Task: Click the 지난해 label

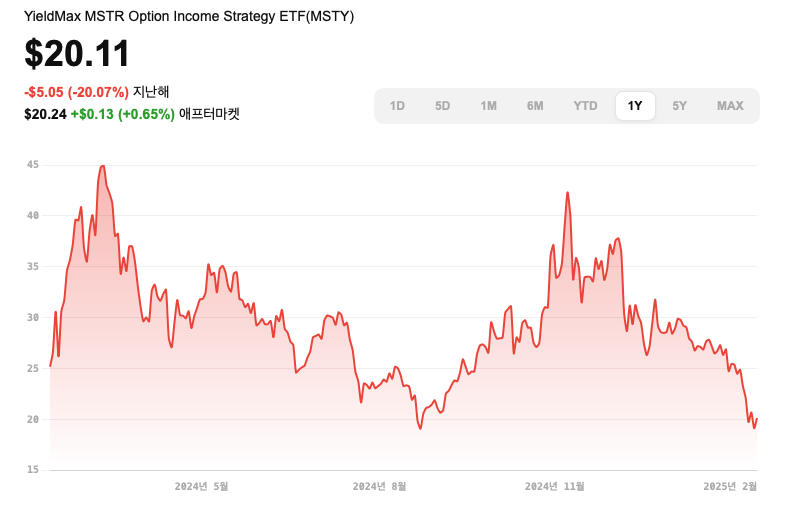Action: coord(151,92)
